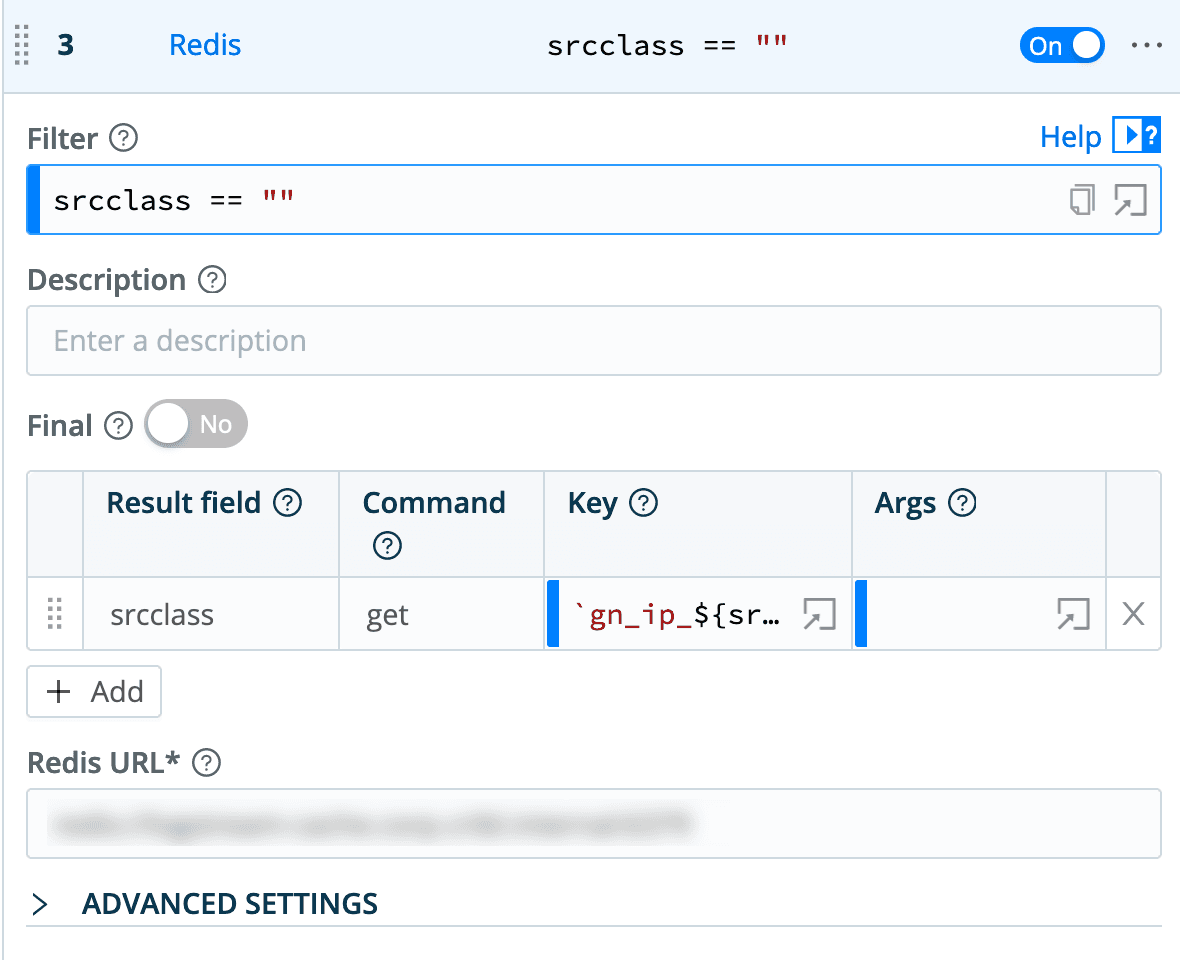
Task: Open the filter expression in the expanded editor
Action: (x=1130, y=199)
